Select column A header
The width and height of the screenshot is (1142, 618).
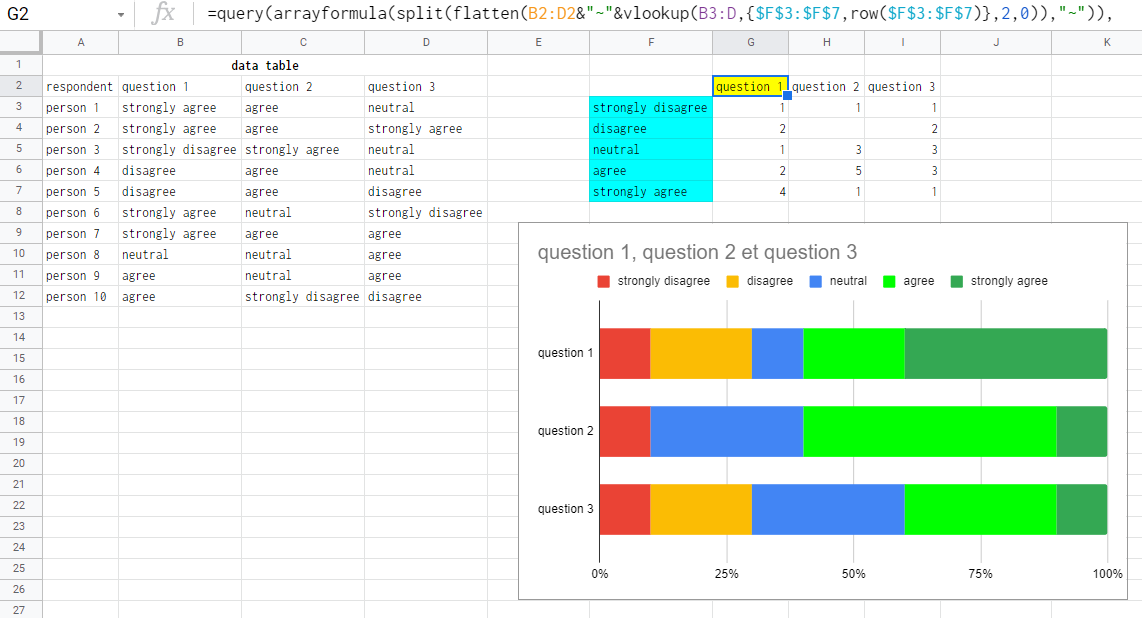point(81,42)
